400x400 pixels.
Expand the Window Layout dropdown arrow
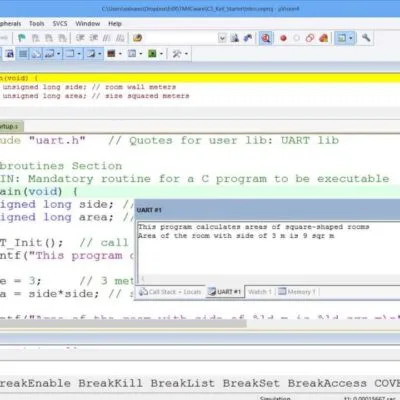pos(351,38)
